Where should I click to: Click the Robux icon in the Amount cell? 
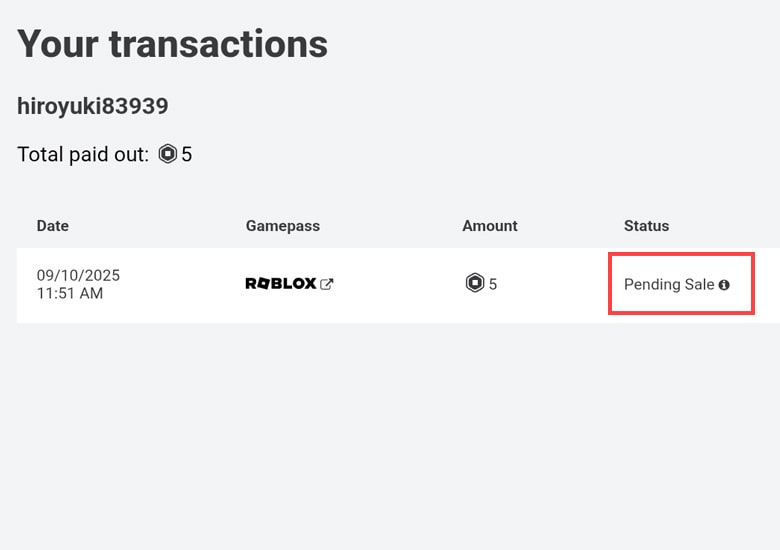pyautogui.click(x=475, y=284)
